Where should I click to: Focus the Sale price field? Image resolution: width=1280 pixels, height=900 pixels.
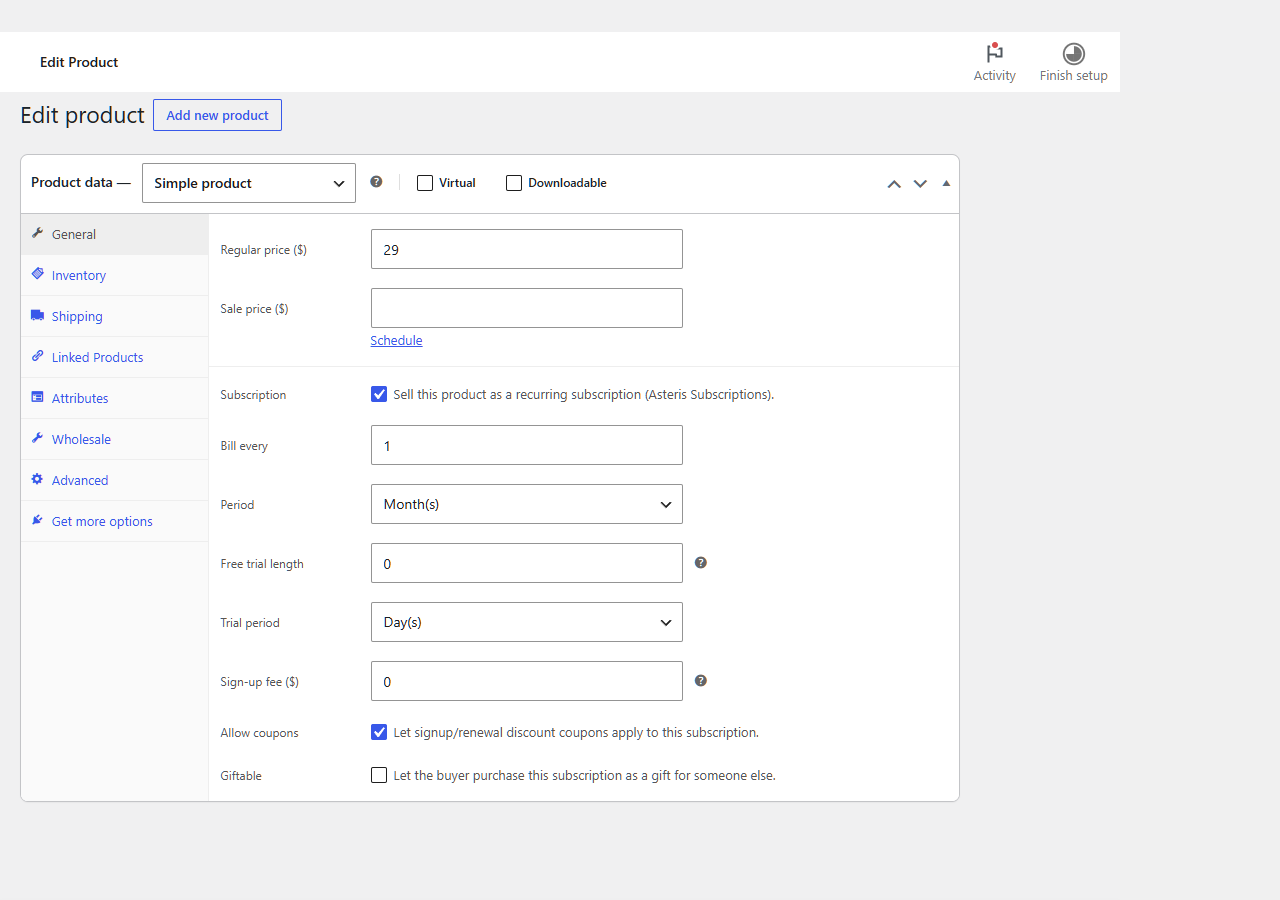click(527, 308)
